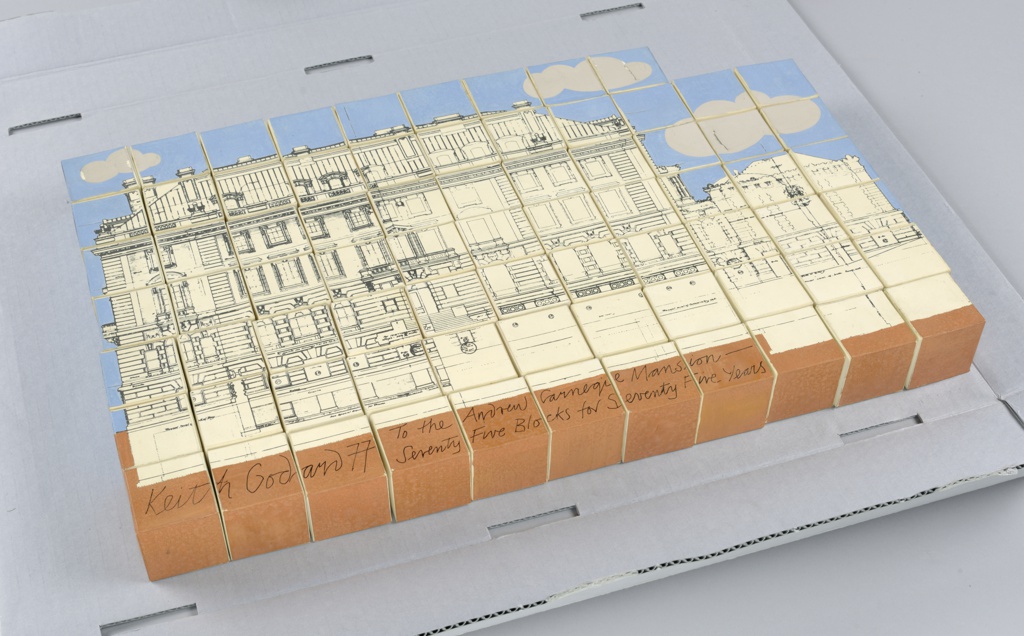Select the cardboard slot below the puzzle's center
Image resolution: width=1024 pixels, height=636 pixels.
pyautogui.click(x=532, y=521)
